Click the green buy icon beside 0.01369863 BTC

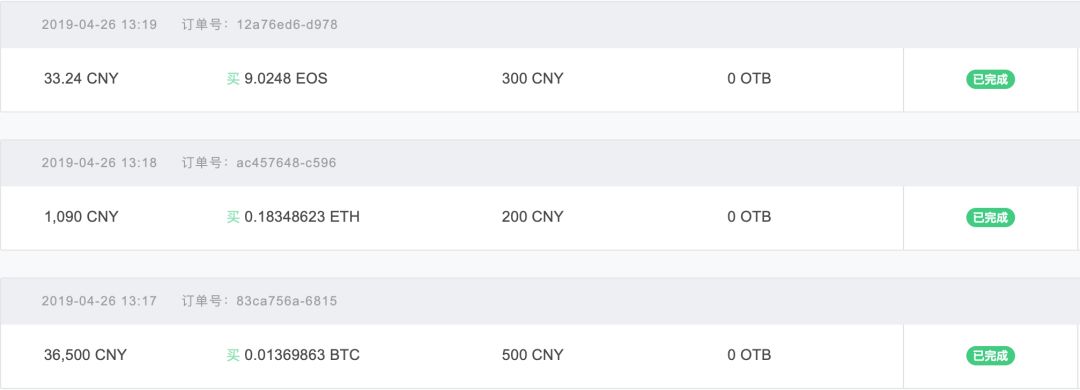[233, 355]
